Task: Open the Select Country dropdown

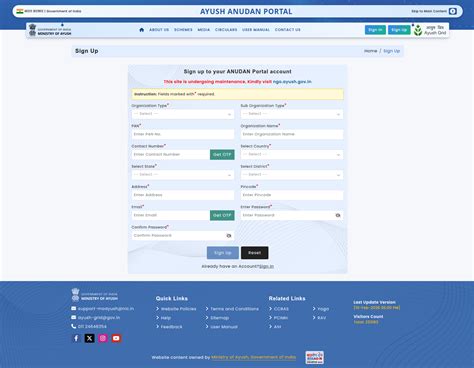Action: 292,155
